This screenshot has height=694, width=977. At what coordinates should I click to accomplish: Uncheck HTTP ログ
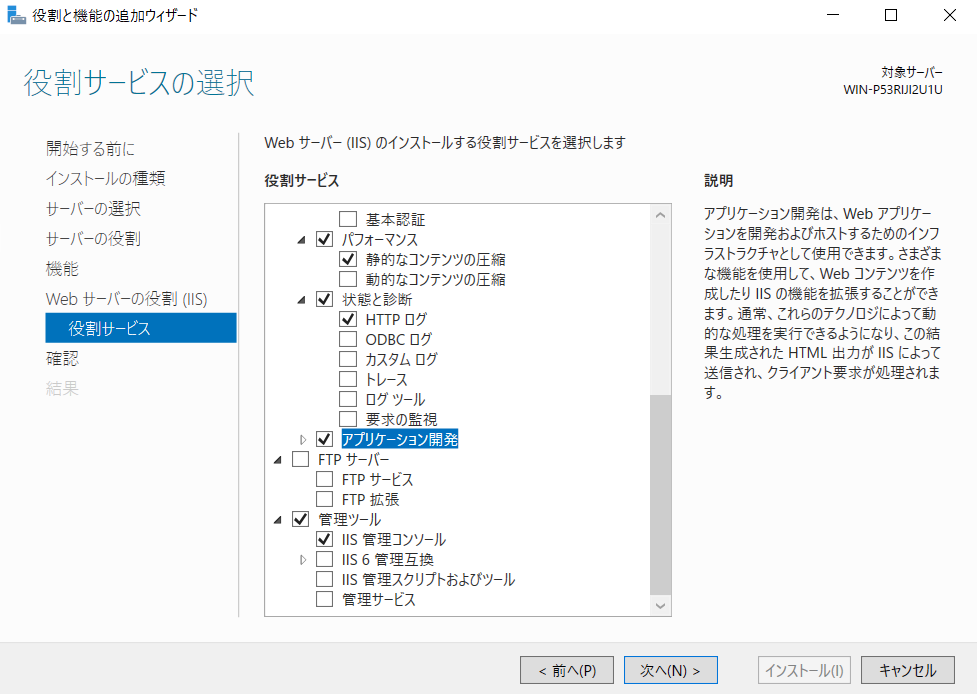click(349, 318)
